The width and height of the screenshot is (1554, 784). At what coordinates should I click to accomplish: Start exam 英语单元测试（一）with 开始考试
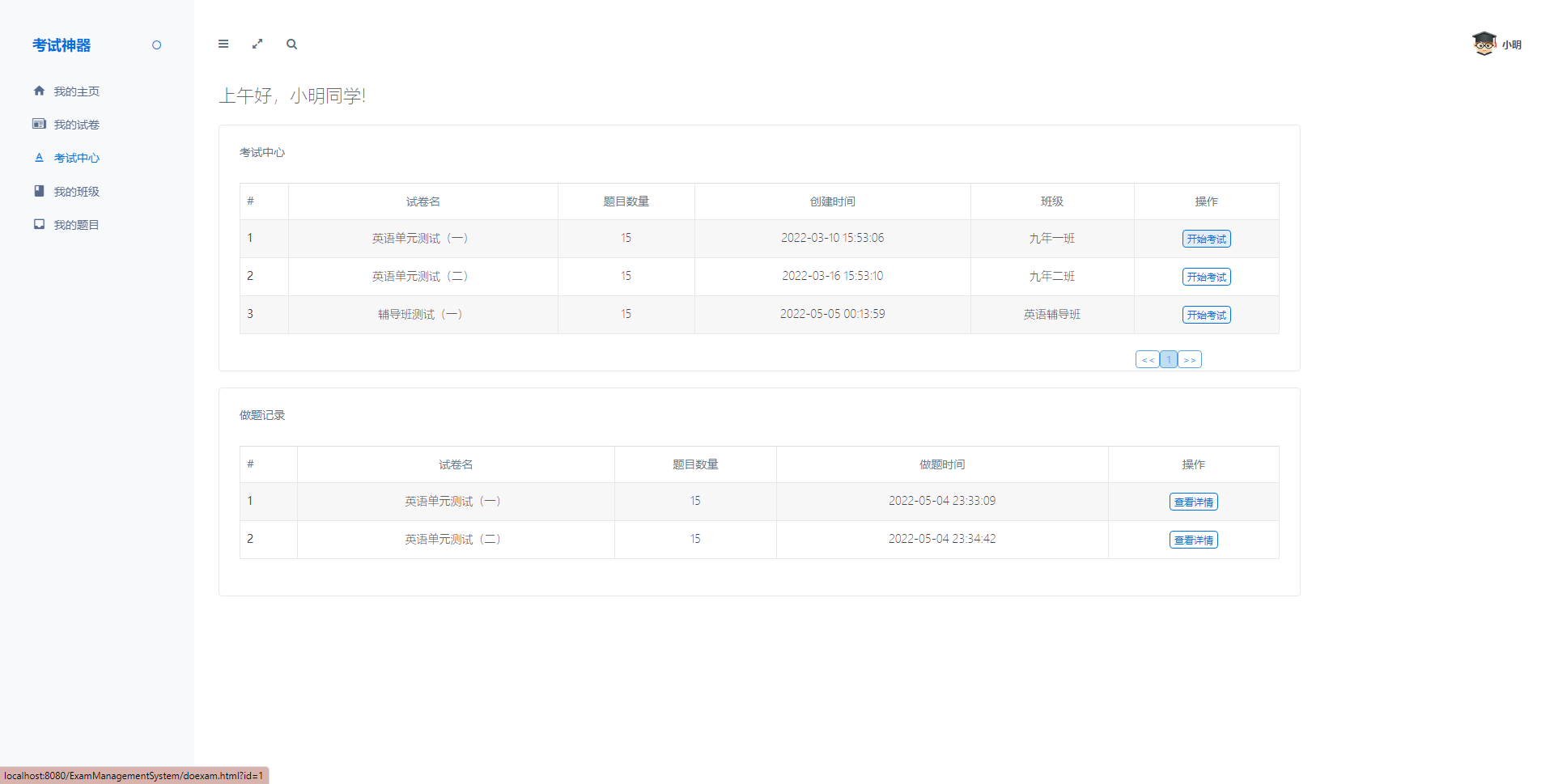pos(1206,239)
